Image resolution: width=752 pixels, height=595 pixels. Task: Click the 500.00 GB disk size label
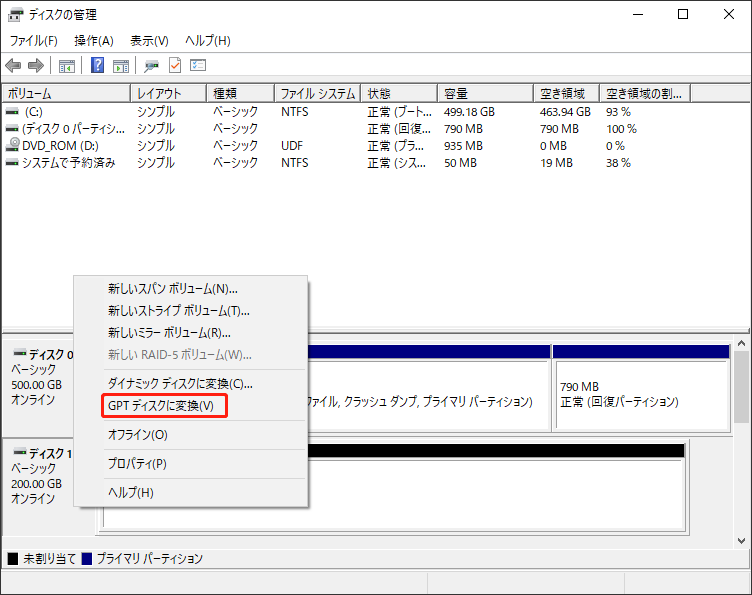click(37, 385)
